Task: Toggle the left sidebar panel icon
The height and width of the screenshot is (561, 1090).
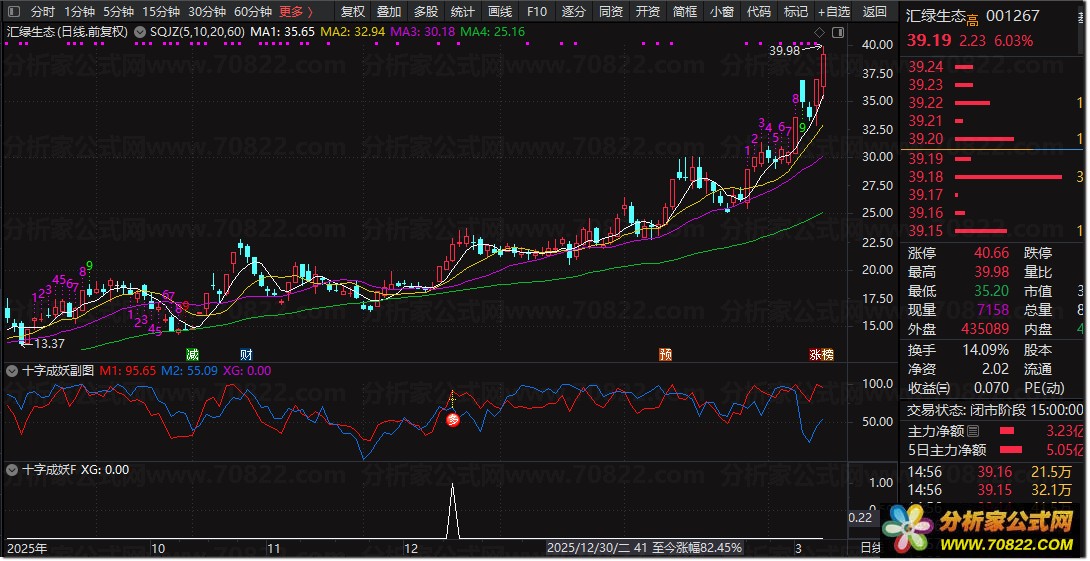Action: (x=12, y=12)
